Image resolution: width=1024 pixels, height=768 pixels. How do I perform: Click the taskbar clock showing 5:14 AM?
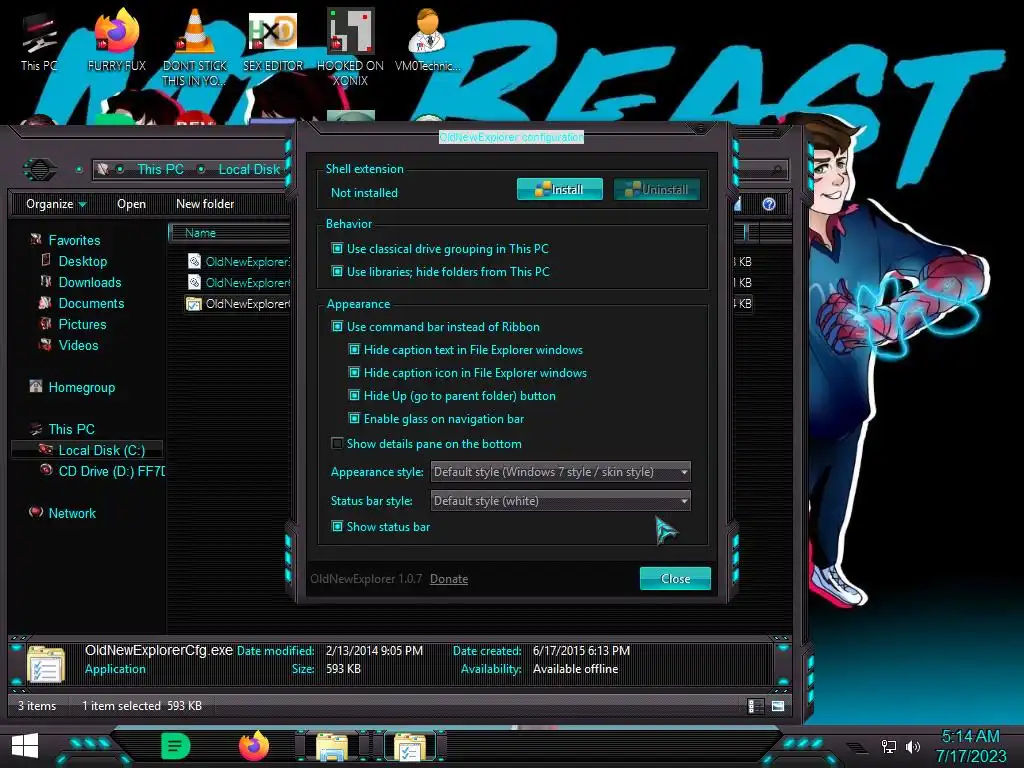pyautogui.click(x=970, y=746)
